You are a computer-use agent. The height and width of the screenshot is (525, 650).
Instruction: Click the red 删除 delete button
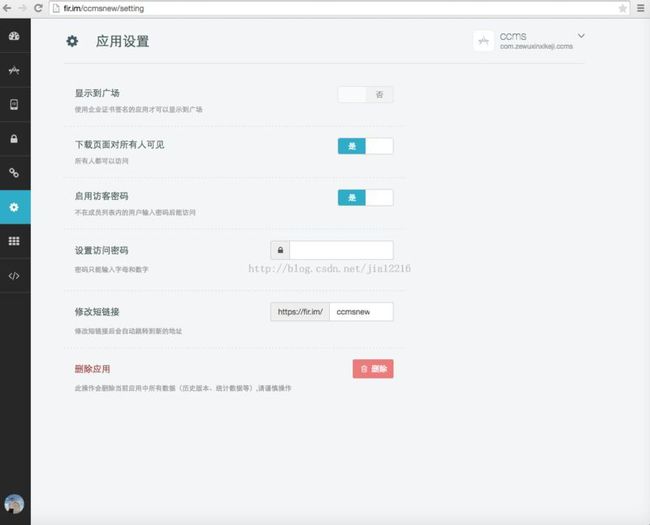(x=373, y=369)
